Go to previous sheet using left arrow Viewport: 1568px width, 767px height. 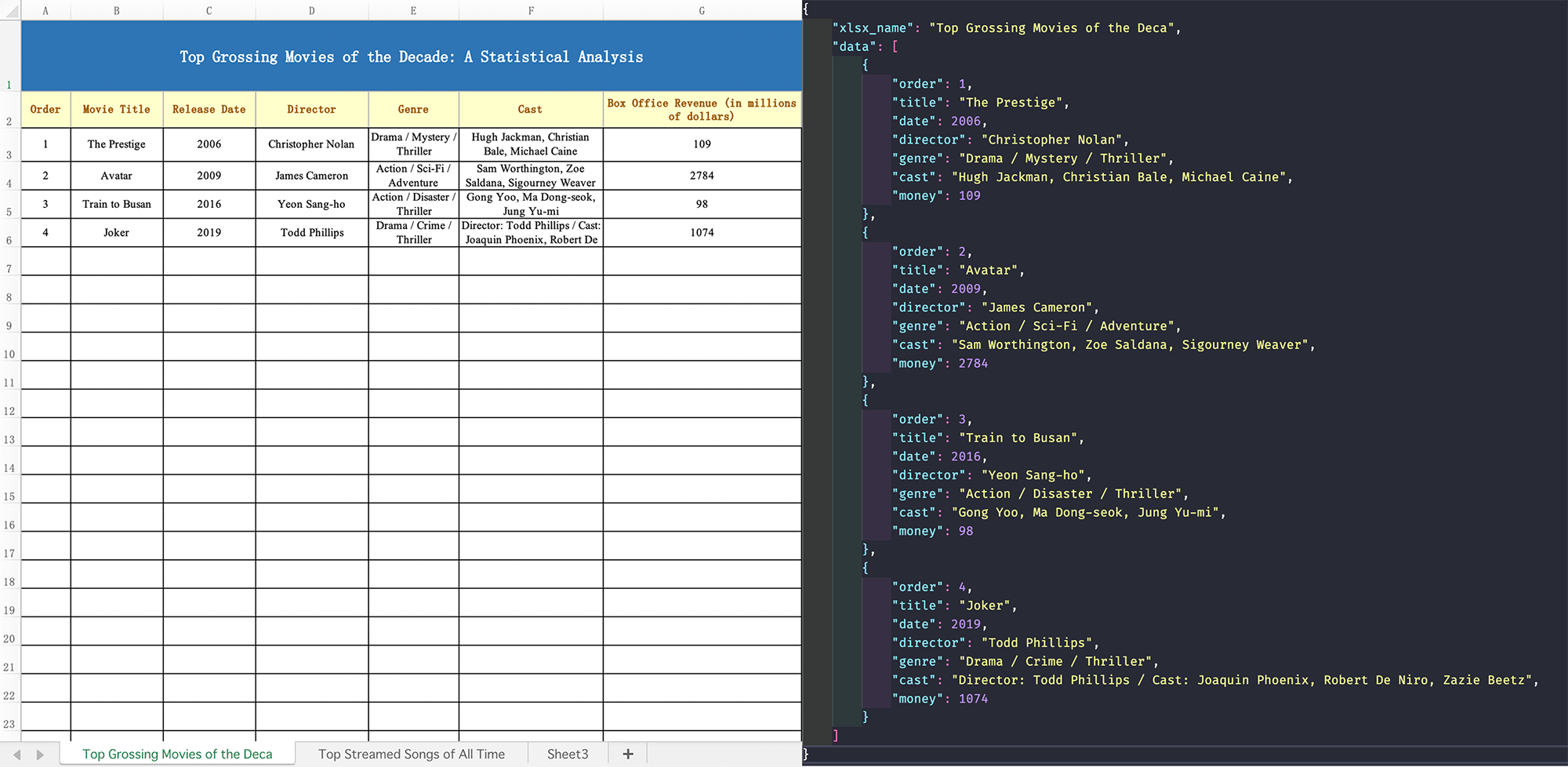(x=16, y=754)
